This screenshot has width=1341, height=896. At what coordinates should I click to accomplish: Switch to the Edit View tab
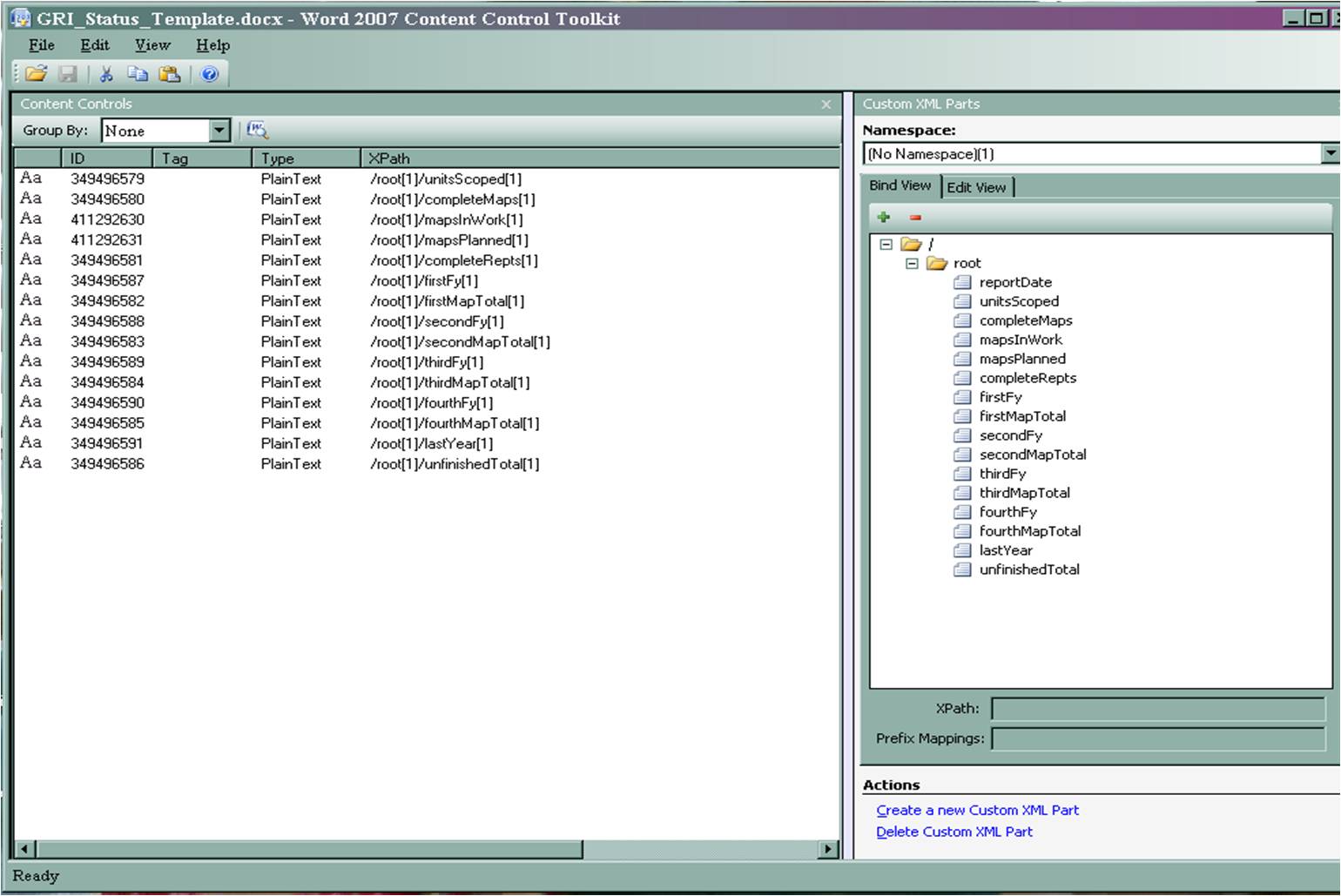(976, 187)
